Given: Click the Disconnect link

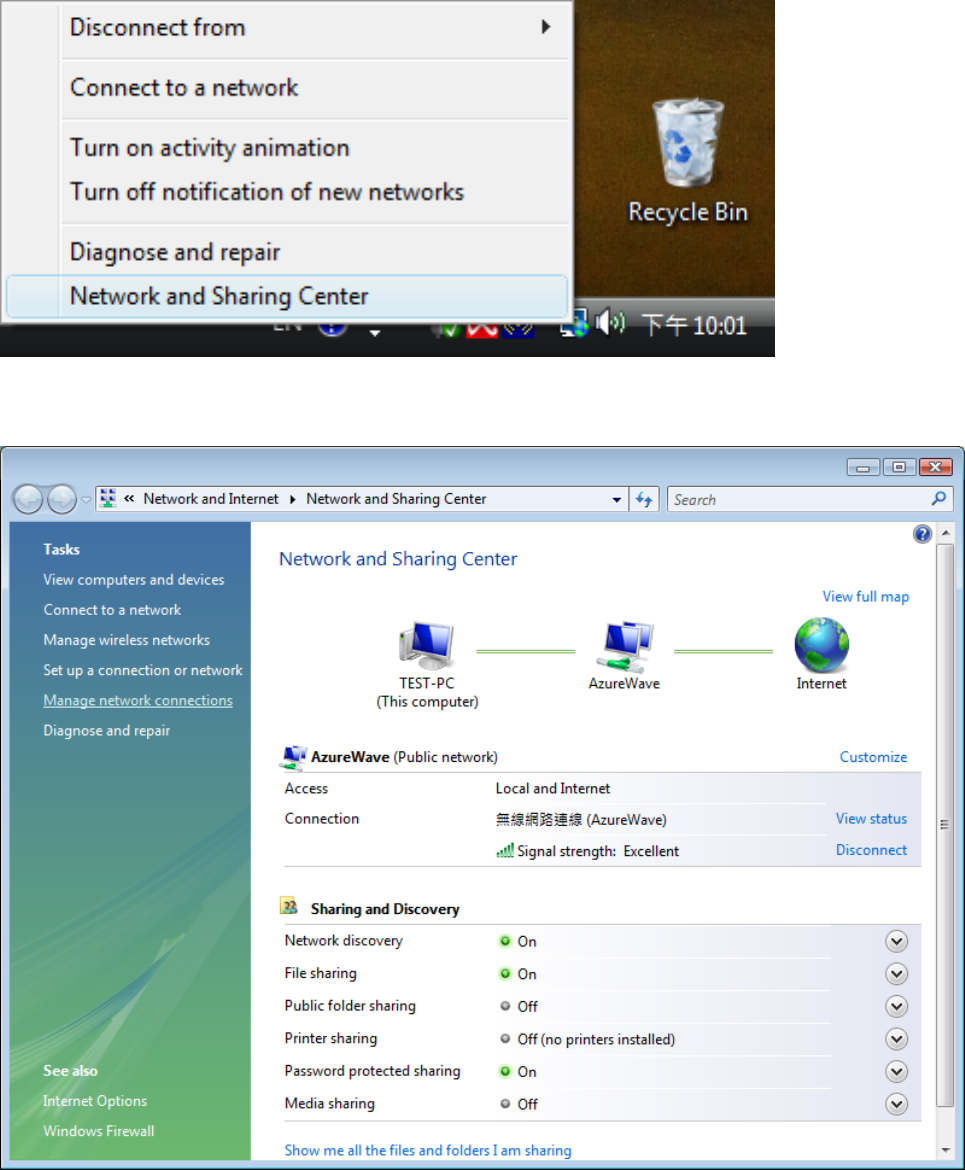Looking at the screenshot, I should click(x=871, y=850).
